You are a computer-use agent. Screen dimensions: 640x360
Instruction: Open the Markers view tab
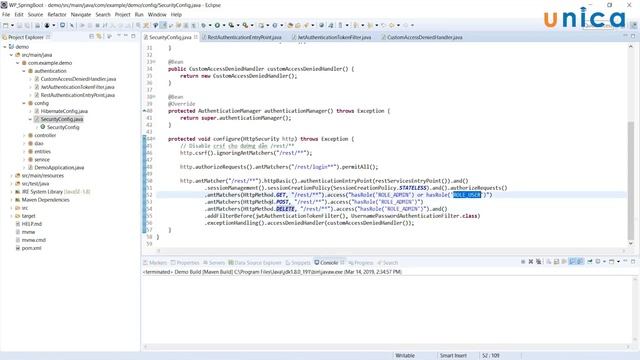[x=155, y=262]
